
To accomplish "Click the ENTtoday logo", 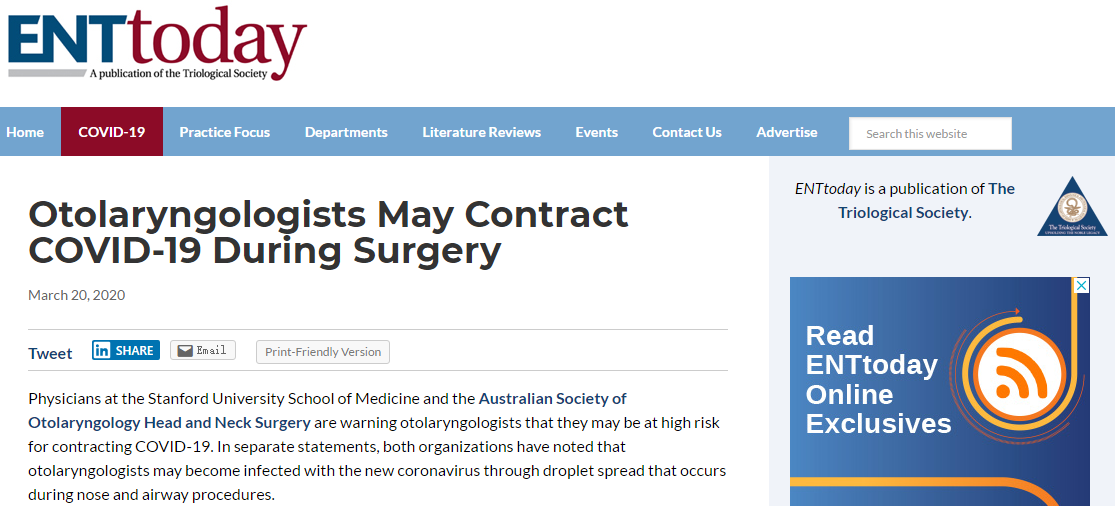I will click(x=157, y=44).
